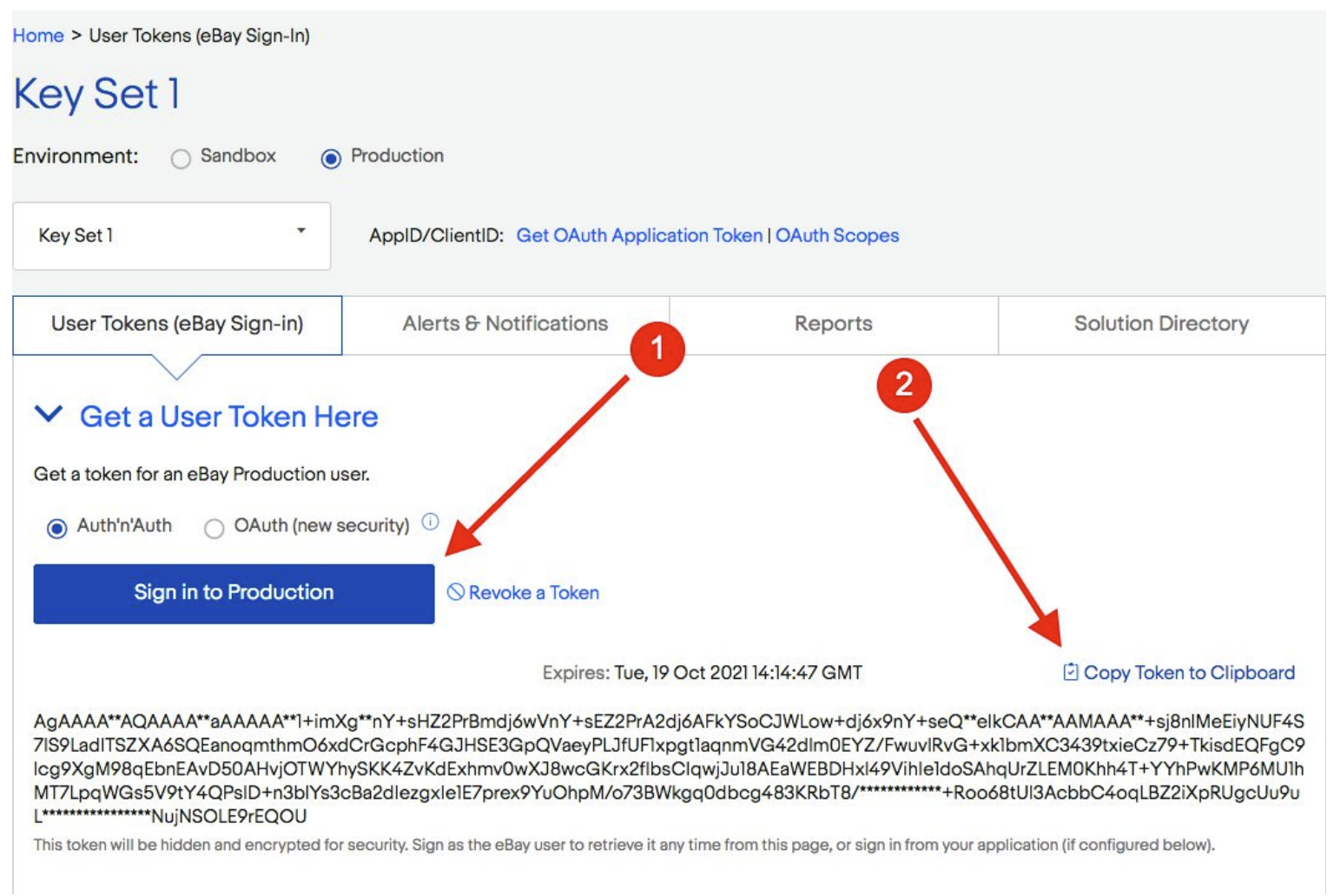Image resolution: width=1334 pixels, height=896 pixels.
Task: Open the Reports tab
Action: [x=833, y=324]
